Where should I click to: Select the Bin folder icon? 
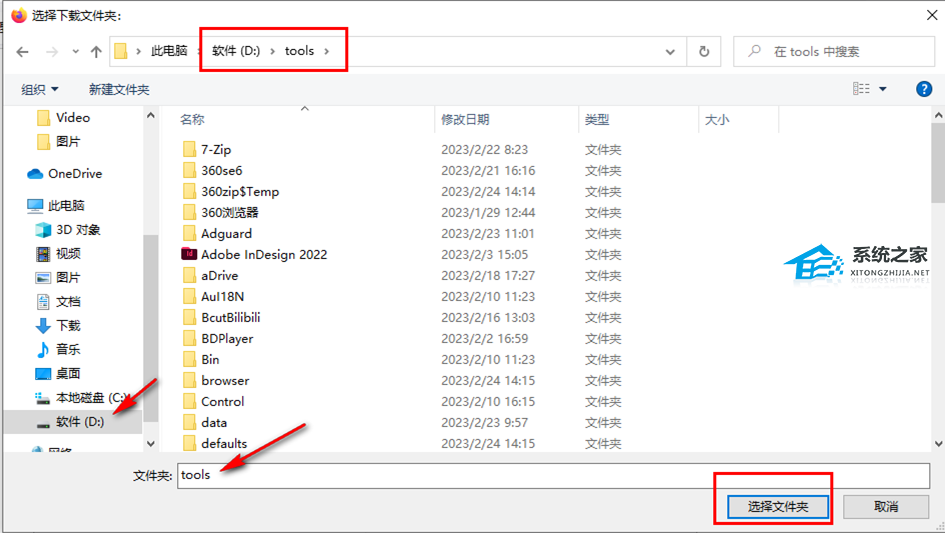[189, 359]
